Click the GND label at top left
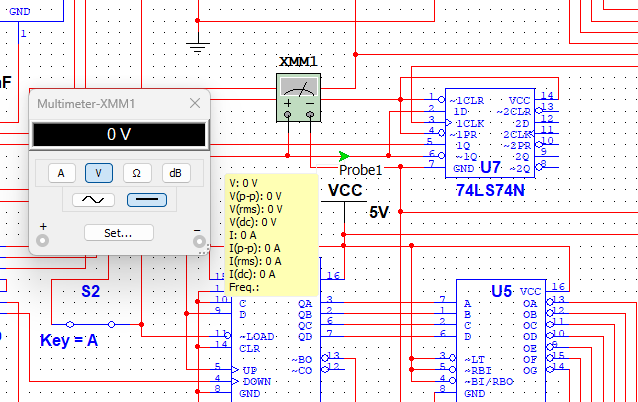The image size is (638, 402). pos(20,11)
